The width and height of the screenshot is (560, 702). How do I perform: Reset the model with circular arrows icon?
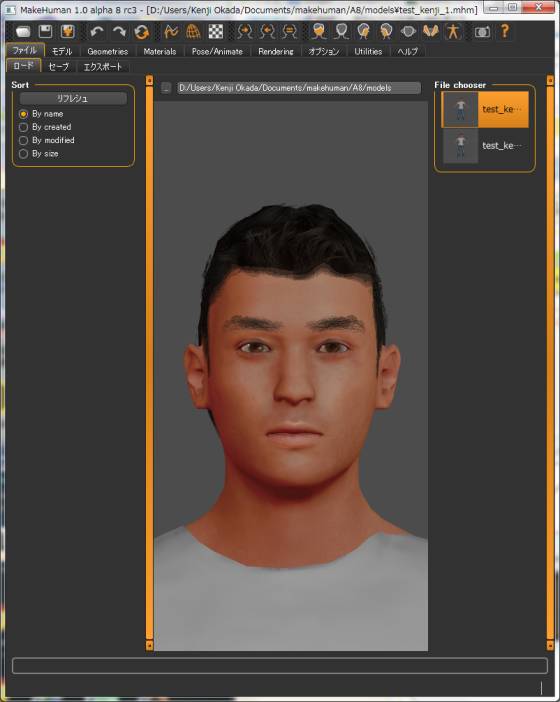(x=141, y=31)
